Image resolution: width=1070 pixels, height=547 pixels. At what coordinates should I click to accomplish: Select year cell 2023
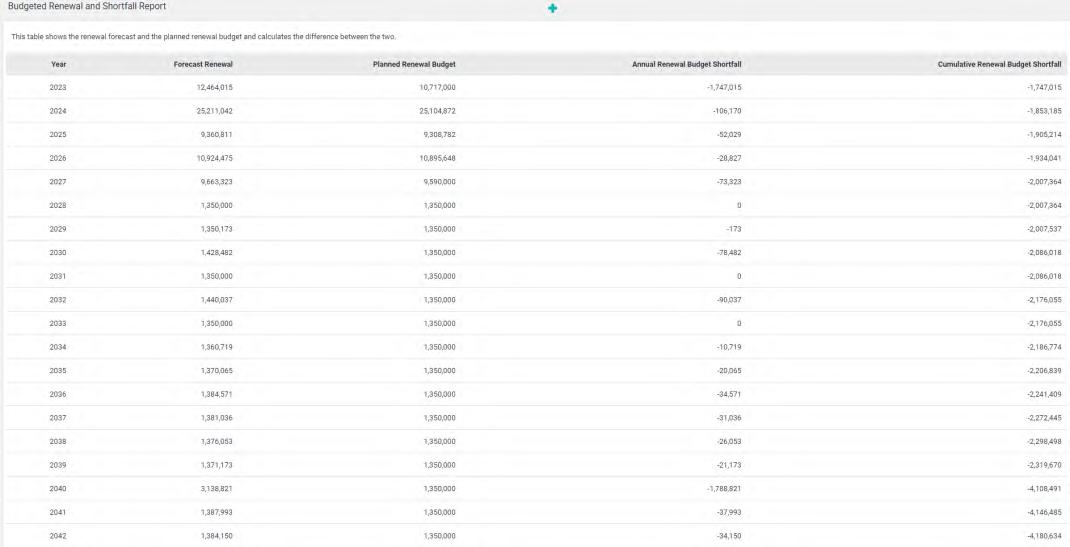[x=58, y=87]
